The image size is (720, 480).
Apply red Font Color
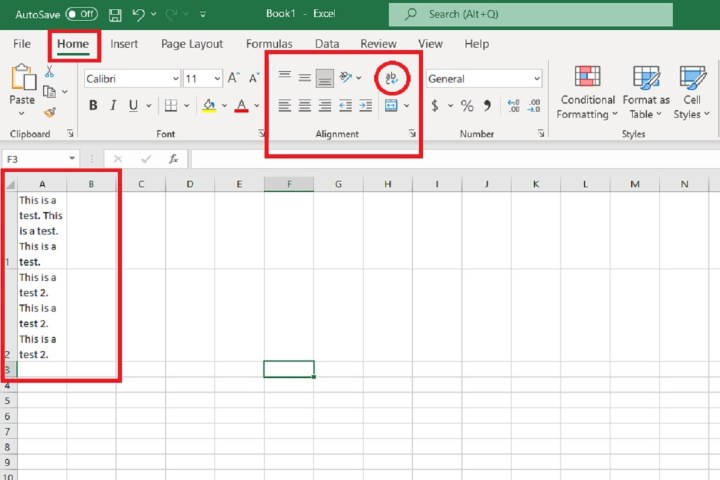click(242, 106)
